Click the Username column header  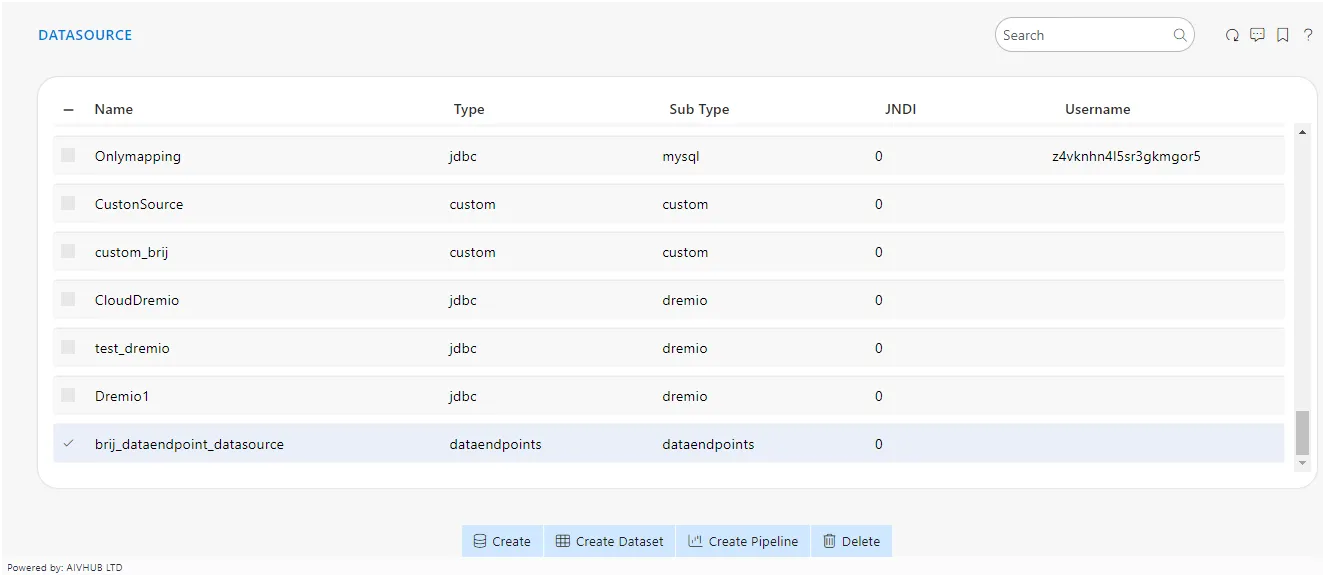click(x=1098, y=109)
